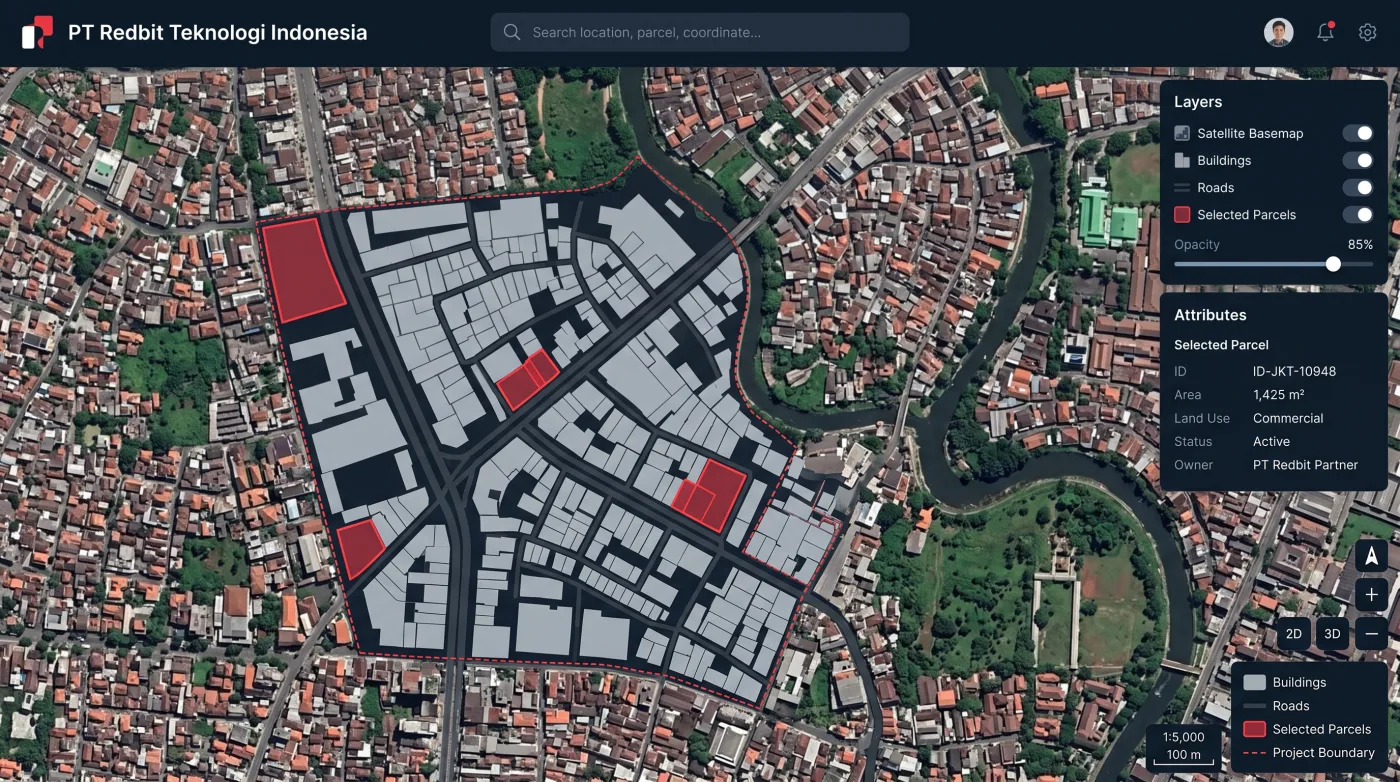Toggle the Buildings layer switch

[x=1357, y=160]
